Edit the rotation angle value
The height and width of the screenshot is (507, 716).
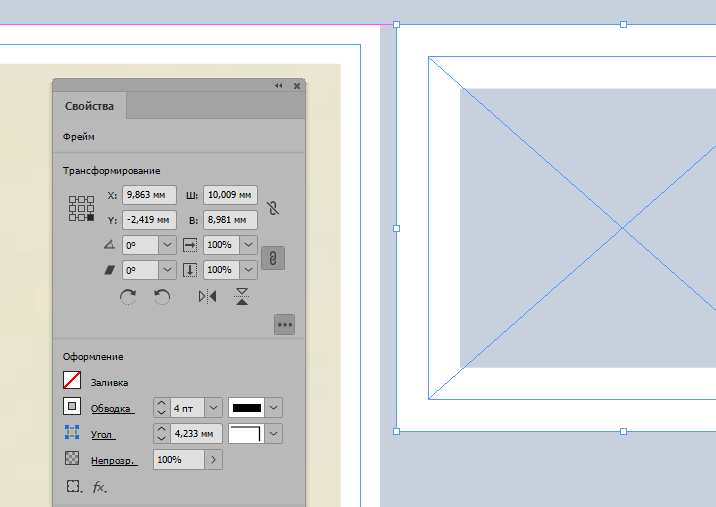(x=141, y=245)
